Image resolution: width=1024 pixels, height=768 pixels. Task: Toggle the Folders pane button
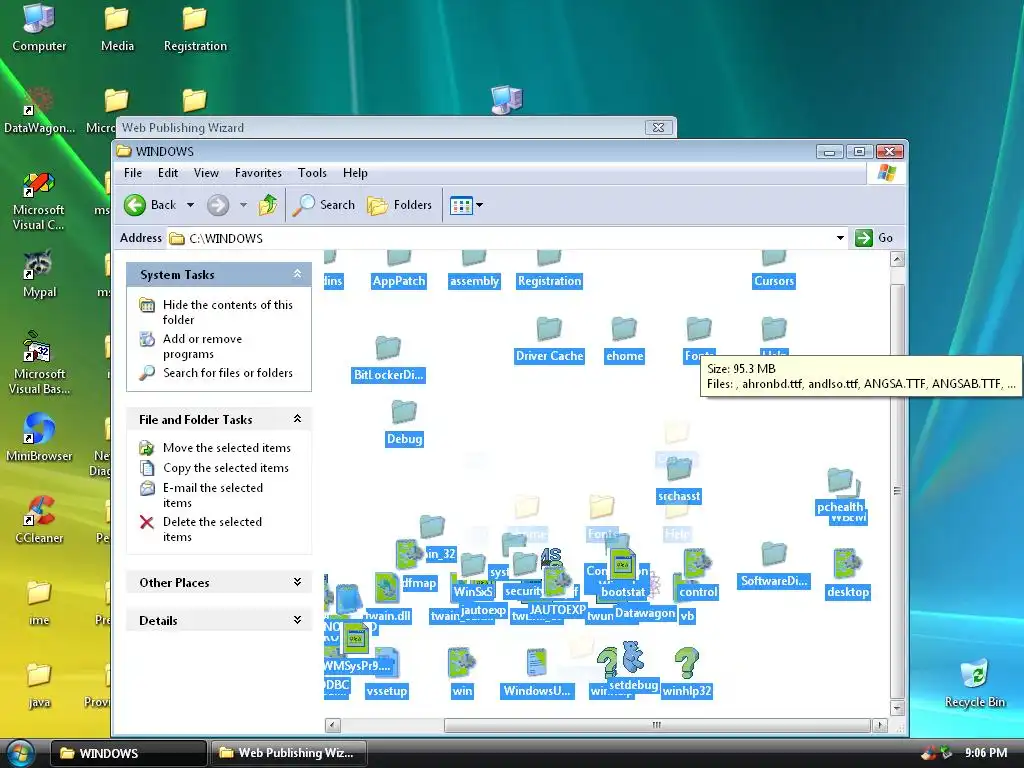[400, 205]
